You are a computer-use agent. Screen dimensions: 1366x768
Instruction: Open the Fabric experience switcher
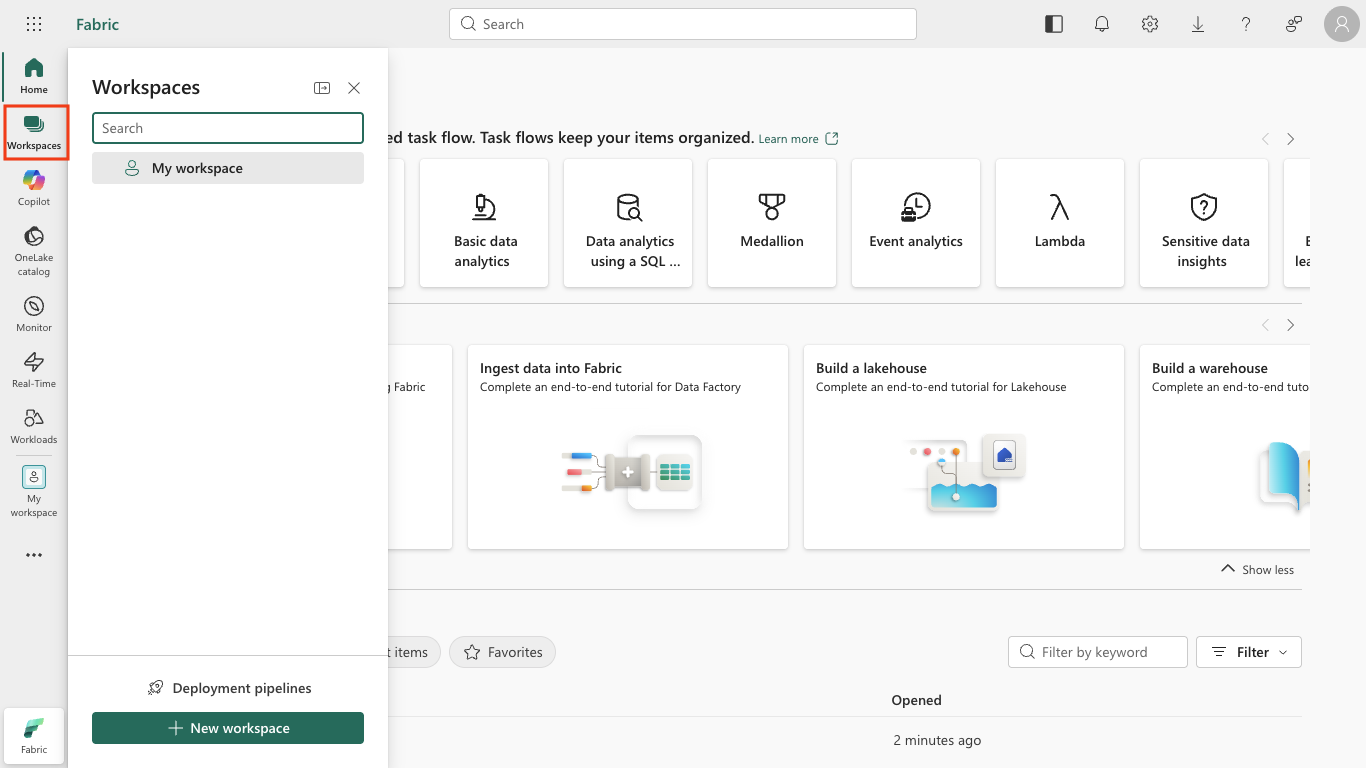(x=34, y=736)
